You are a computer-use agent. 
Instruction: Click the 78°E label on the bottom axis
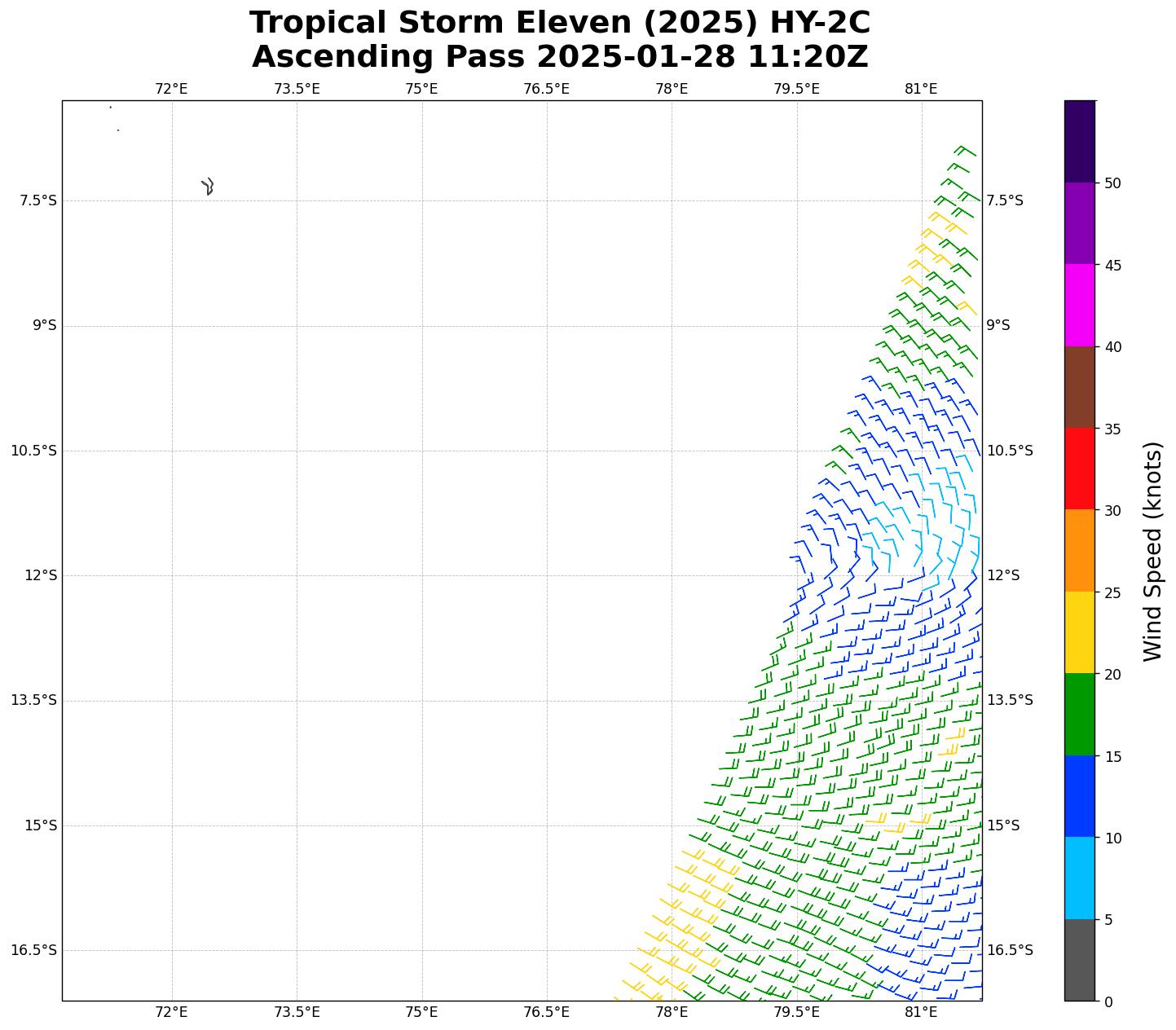pos(672,1012)
